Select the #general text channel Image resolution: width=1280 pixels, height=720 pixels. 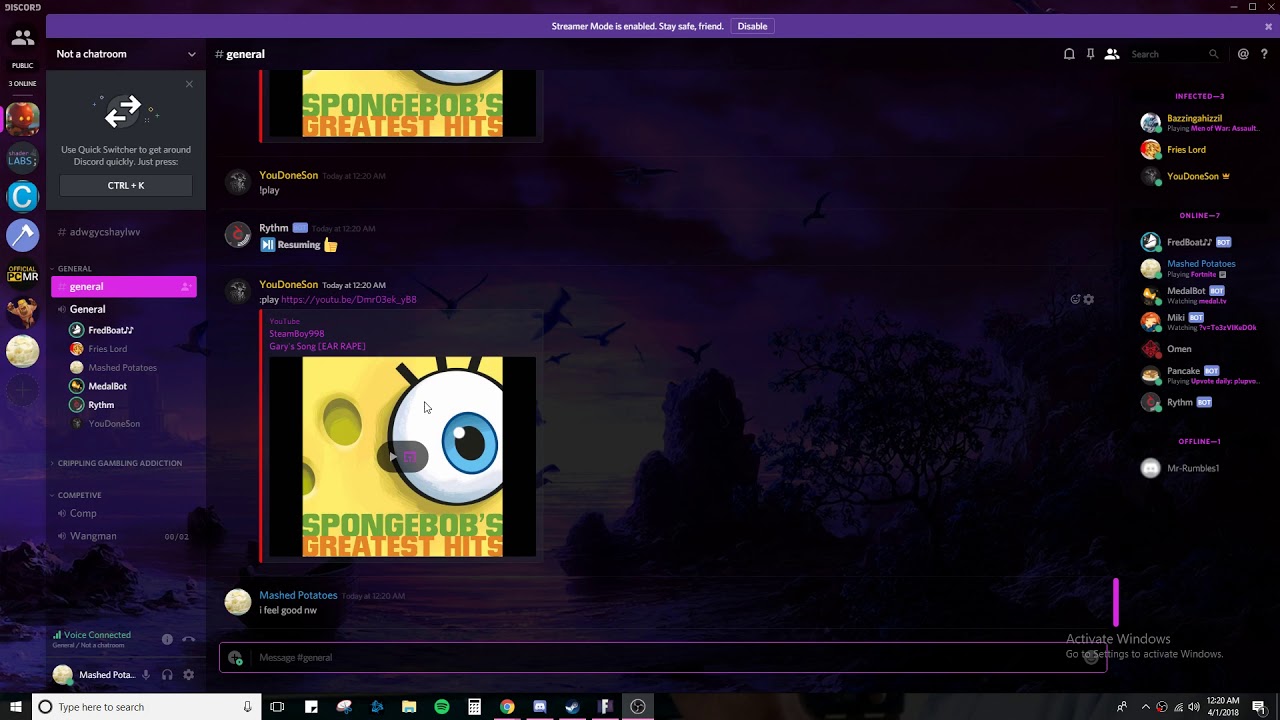coord(124,287)
